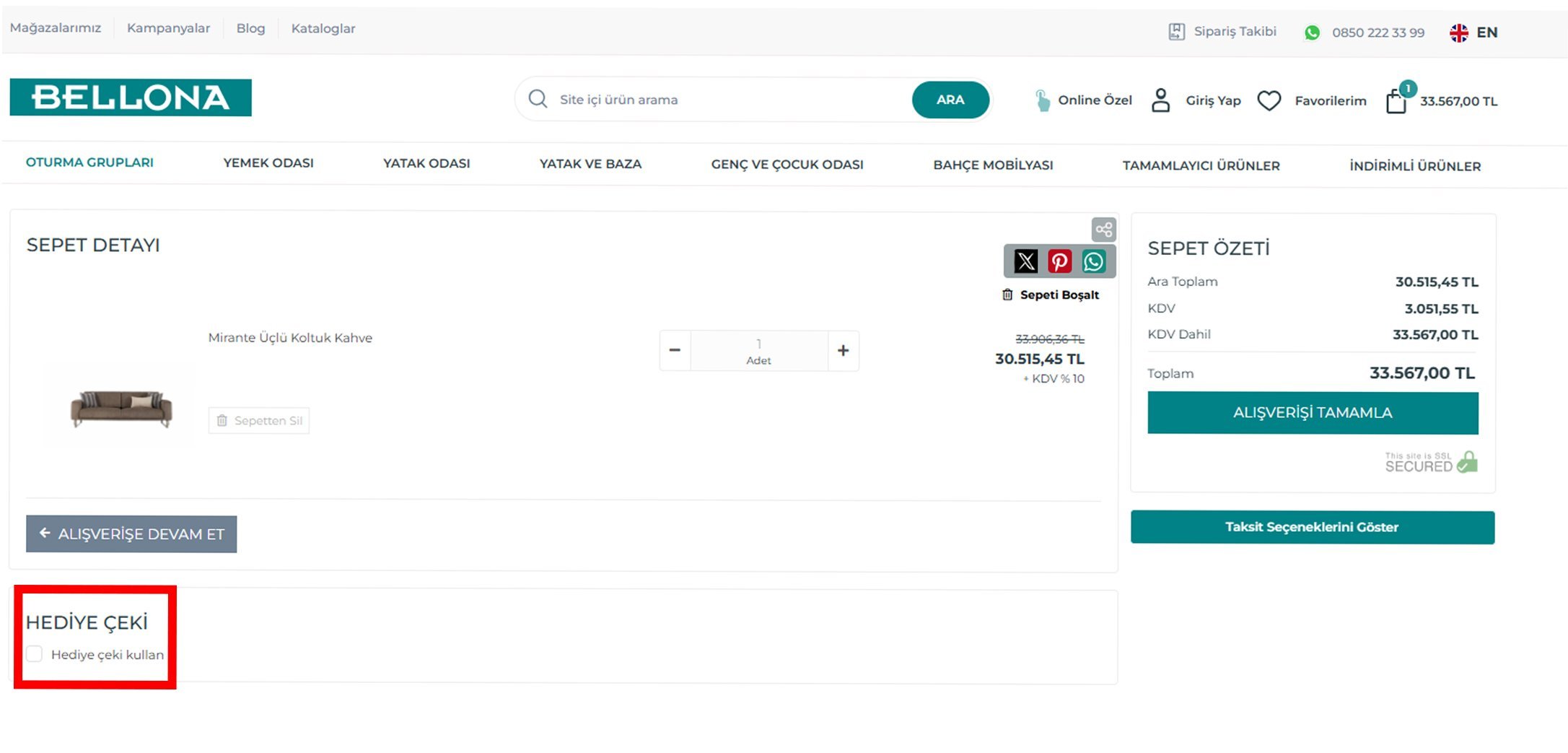Click the UK flag language icon

tap(1459, 32)
